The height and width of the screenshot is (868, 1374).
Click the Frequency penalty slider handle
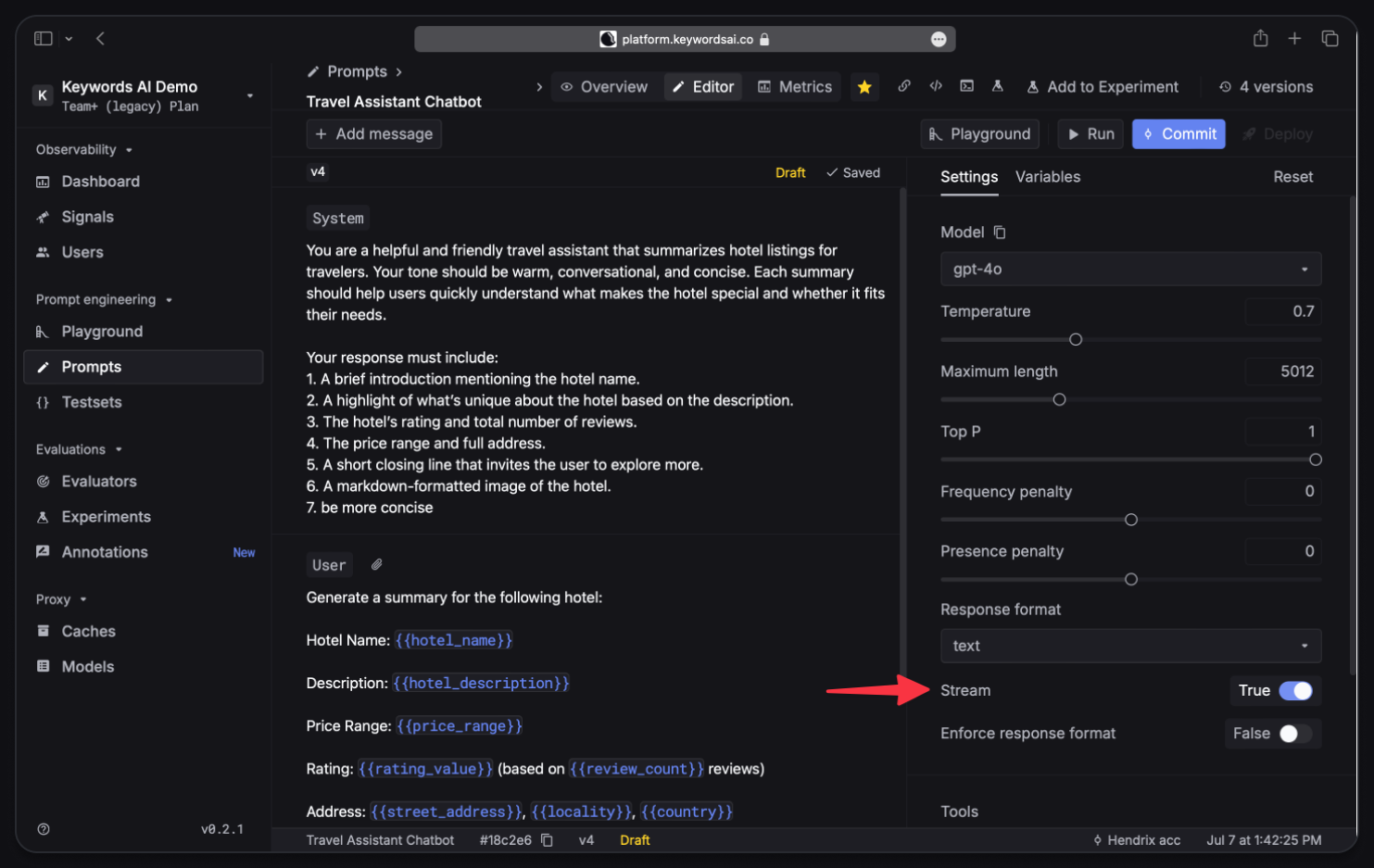click(1130, 520)
